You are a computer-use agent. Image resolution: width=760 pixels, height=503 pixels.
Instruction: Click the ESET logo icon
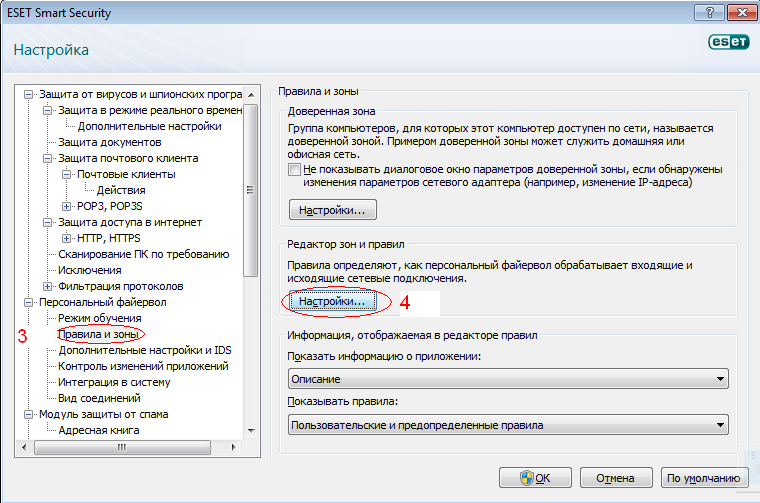[x=728, y=42]
